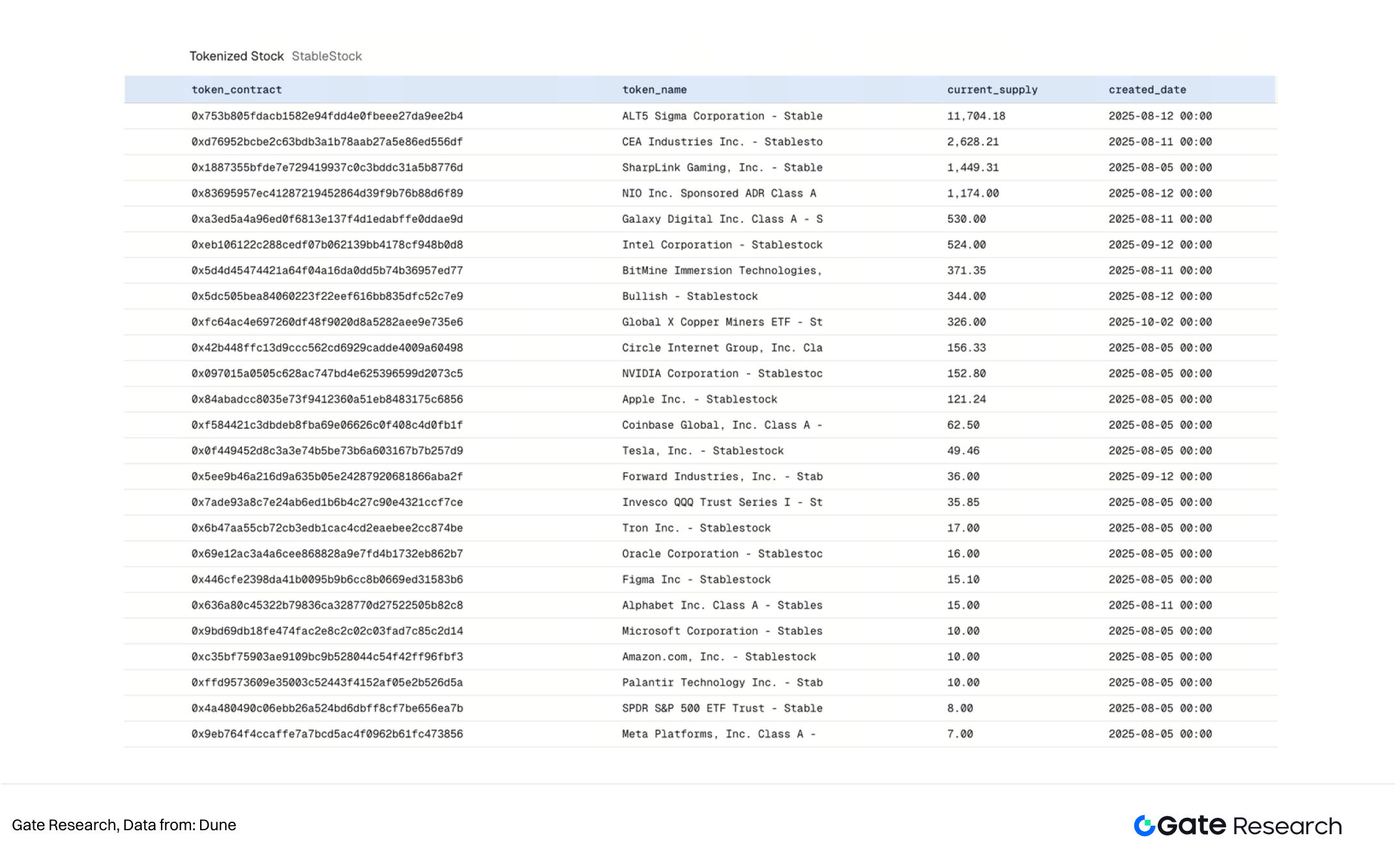The height and width of the screenshot is (868, 1395).
Task: Select Meta Platforms contract address
Action: [x=327, y=734]
